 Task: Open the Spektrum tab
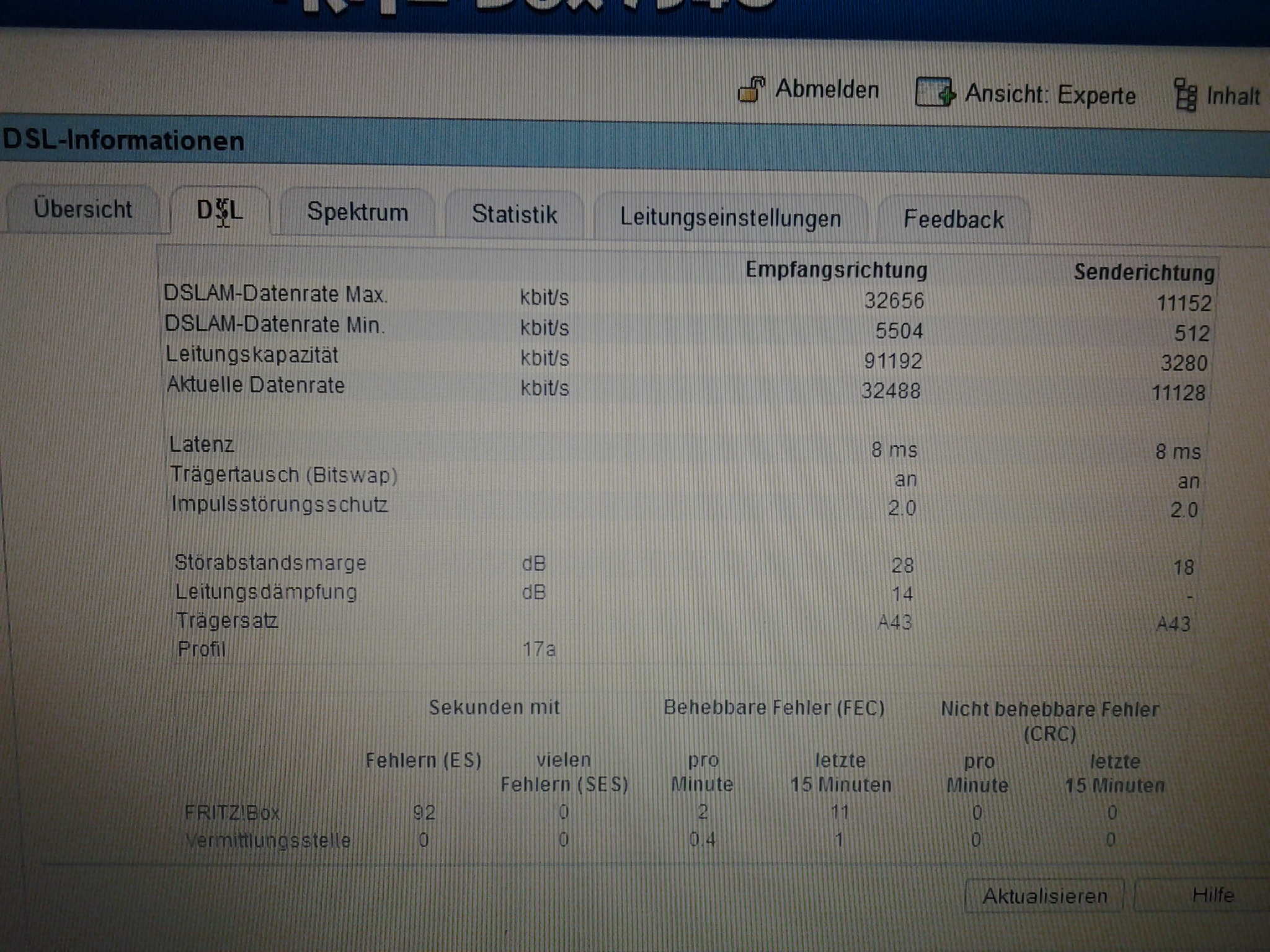(358, 213)
